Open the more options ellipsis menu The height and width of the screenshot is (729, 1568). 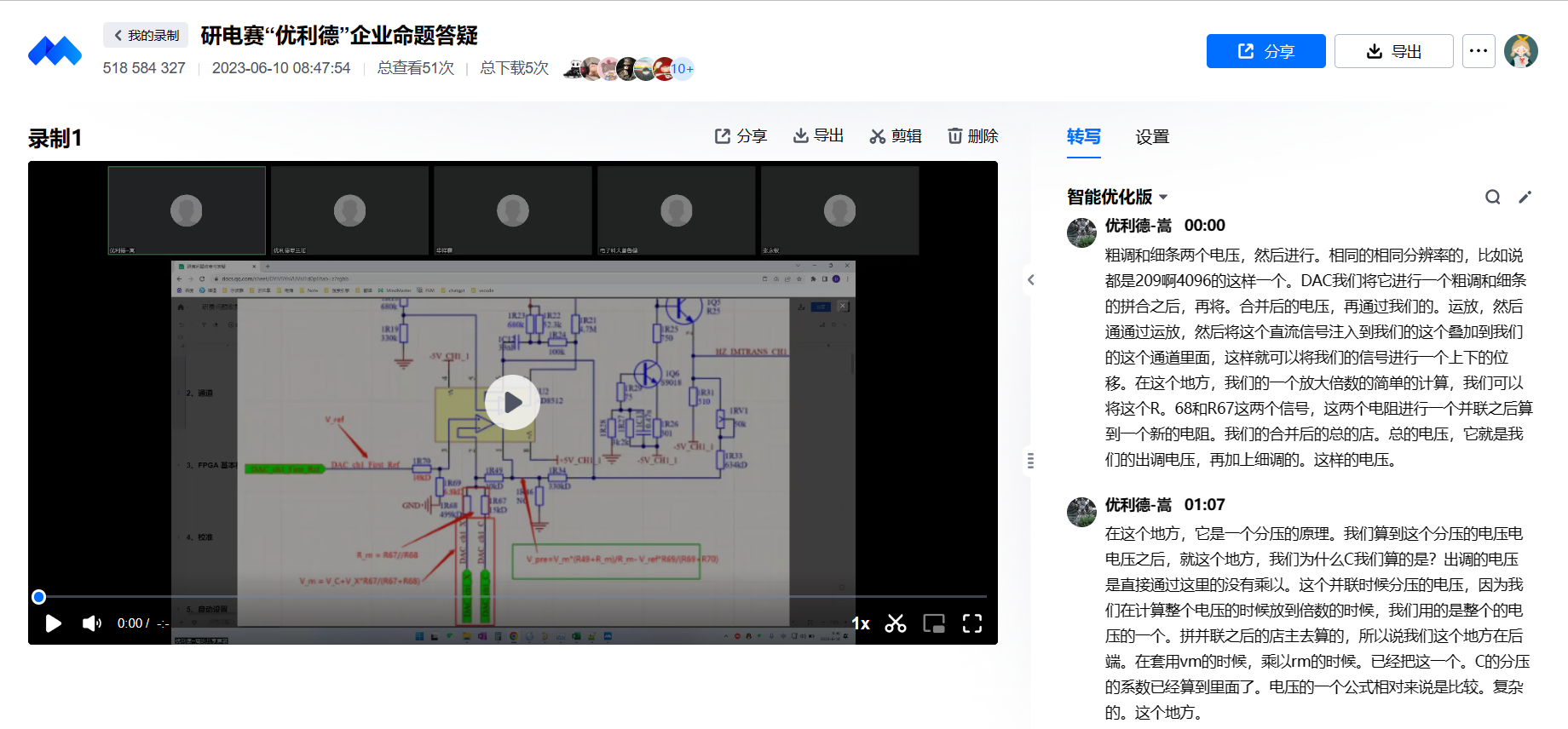(1479, 51)
